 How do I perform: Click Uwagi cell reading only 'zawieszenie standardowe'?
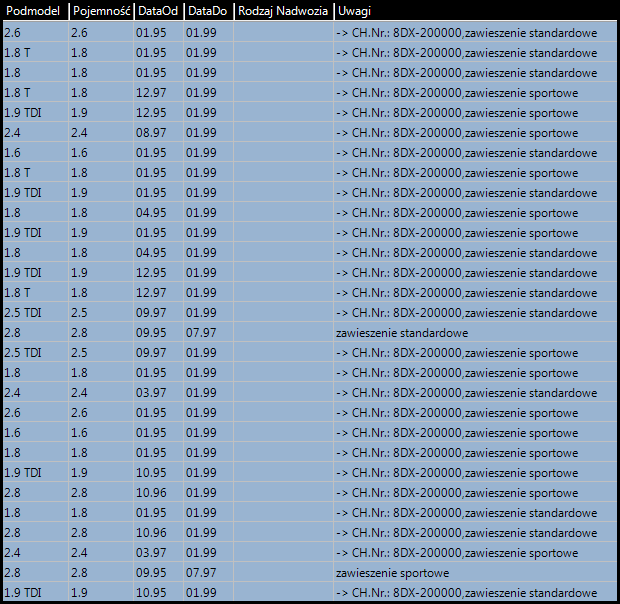pos(402,333)
